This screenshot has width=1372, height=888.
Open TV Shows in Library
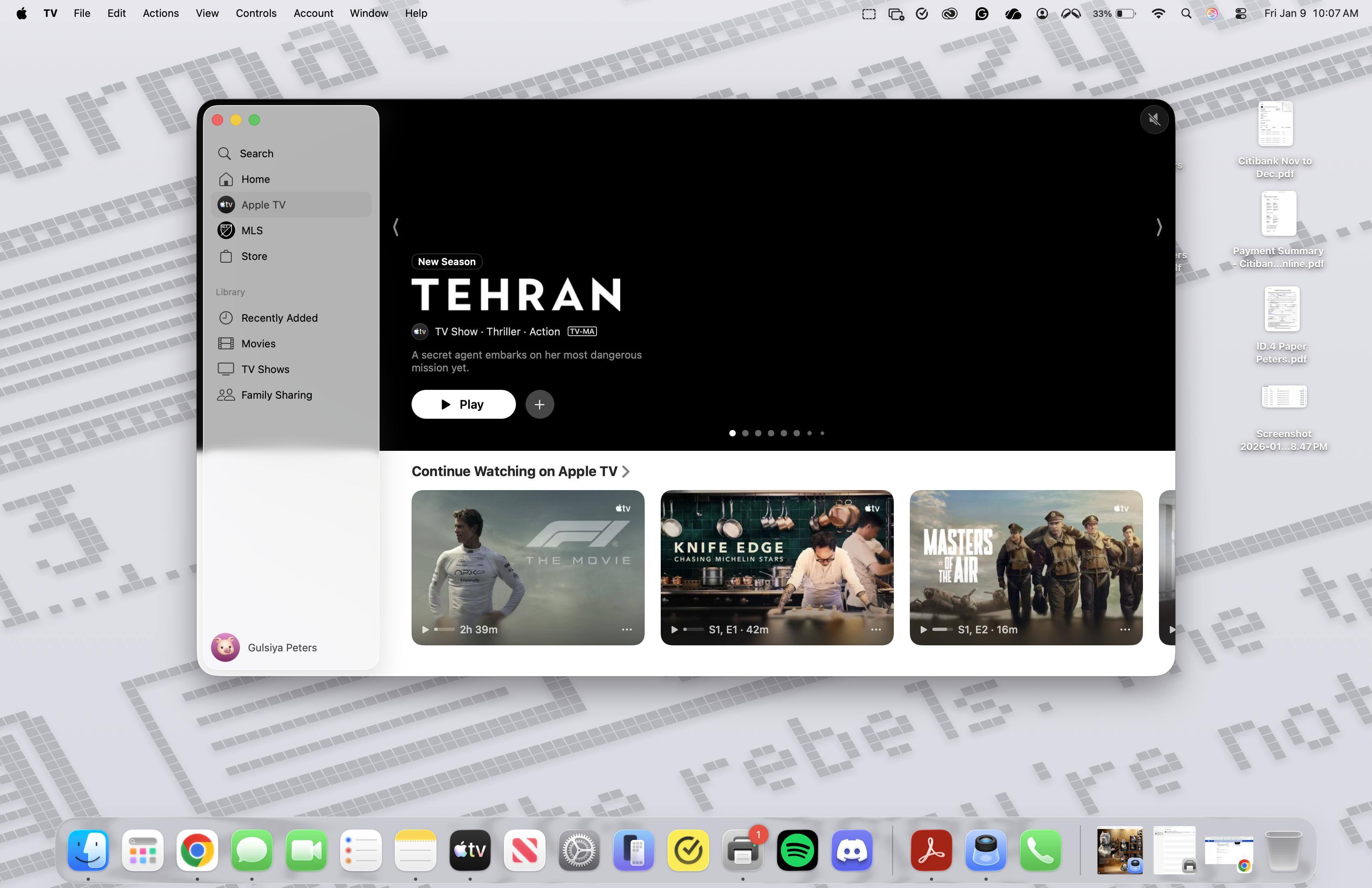[265, 369]
